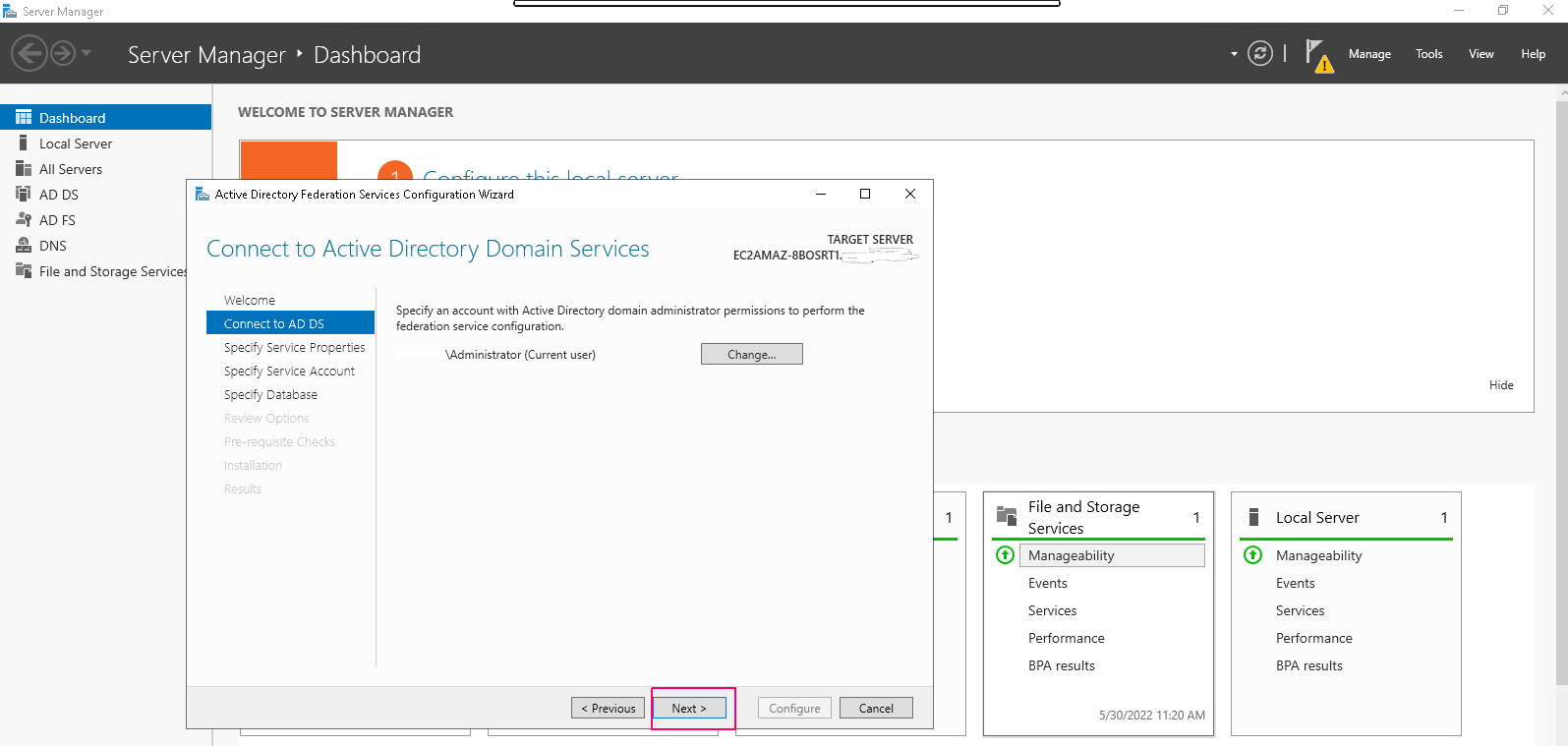The image size is (1568, 746).
Task: Open the Manage menu
Action: 1369,54
